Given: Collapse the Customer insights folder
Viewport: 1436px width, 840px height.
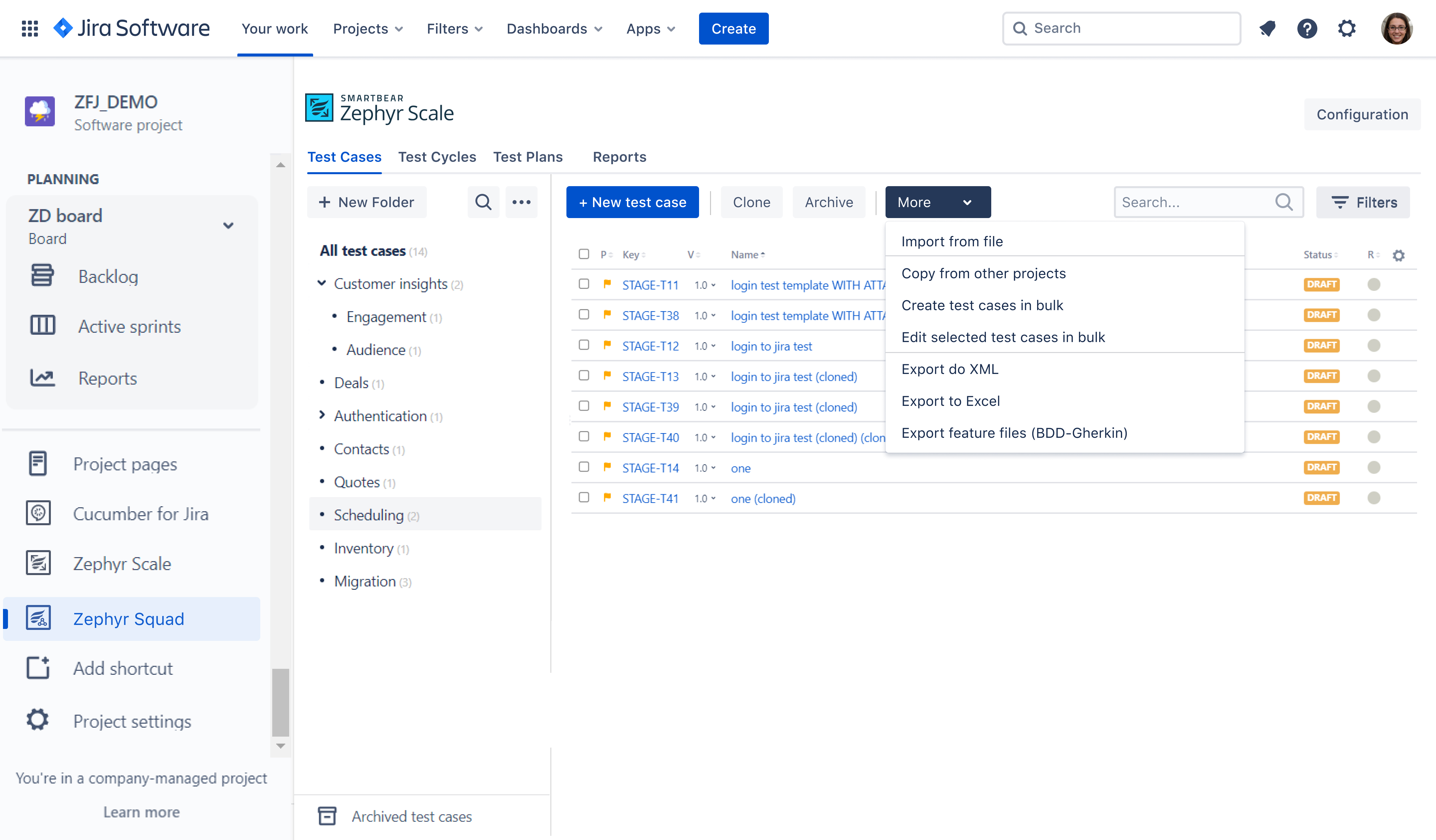Looking at the screenshot, I should click(321, 283).
